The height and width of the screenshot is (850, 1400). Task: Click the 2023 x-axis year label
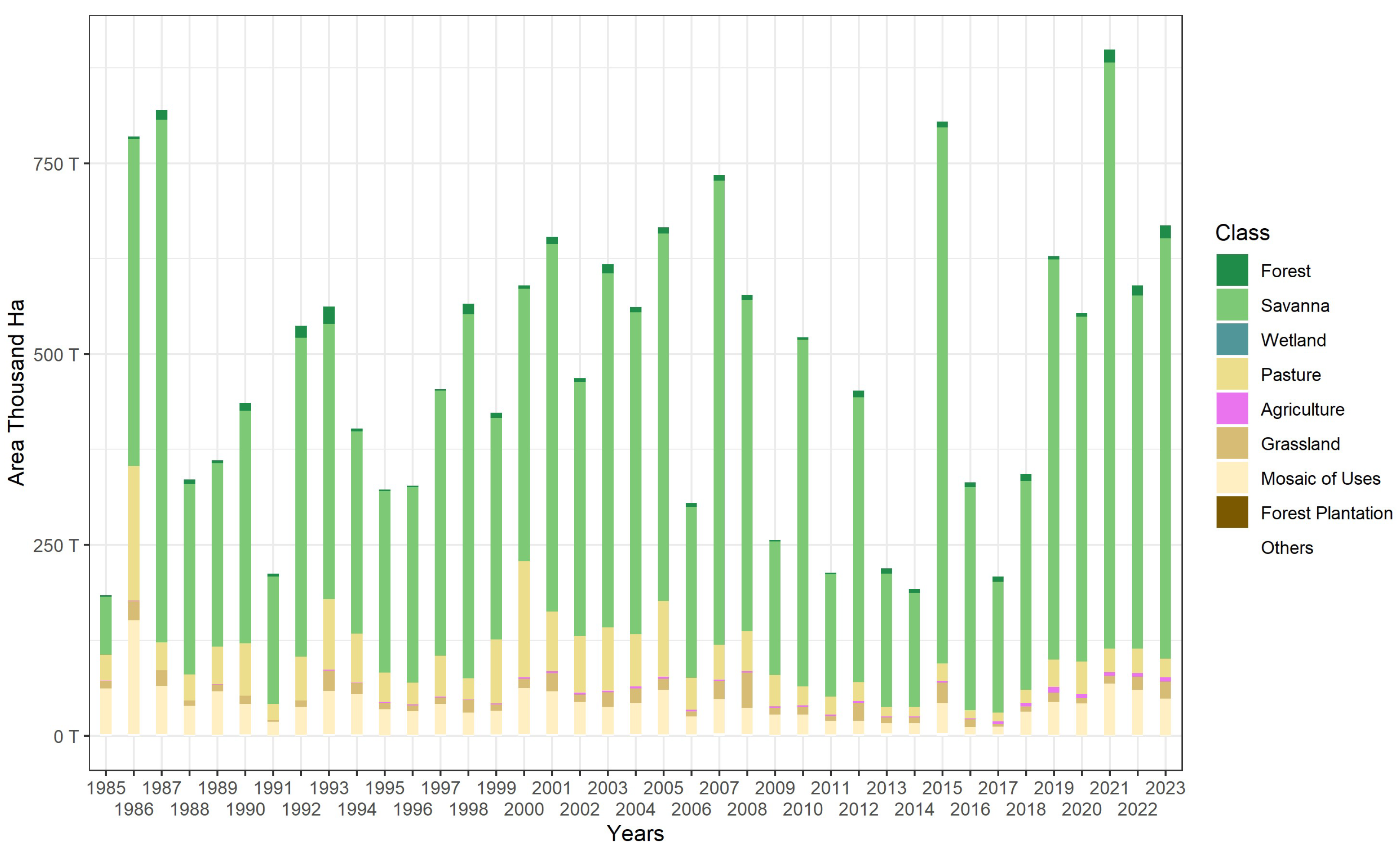[1165, 788]
